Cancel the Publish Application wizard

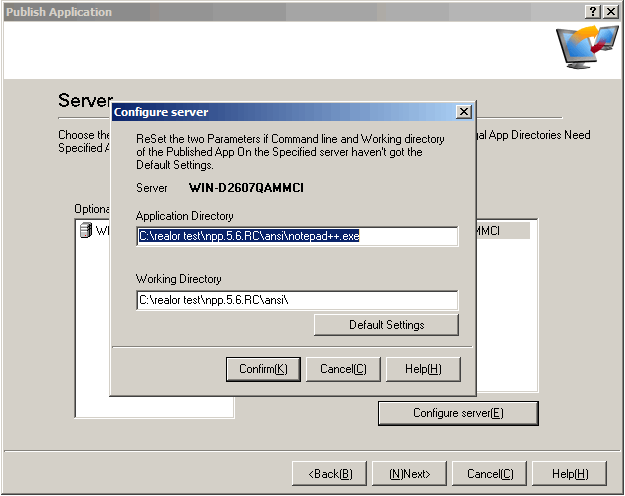tap(490, 473)
